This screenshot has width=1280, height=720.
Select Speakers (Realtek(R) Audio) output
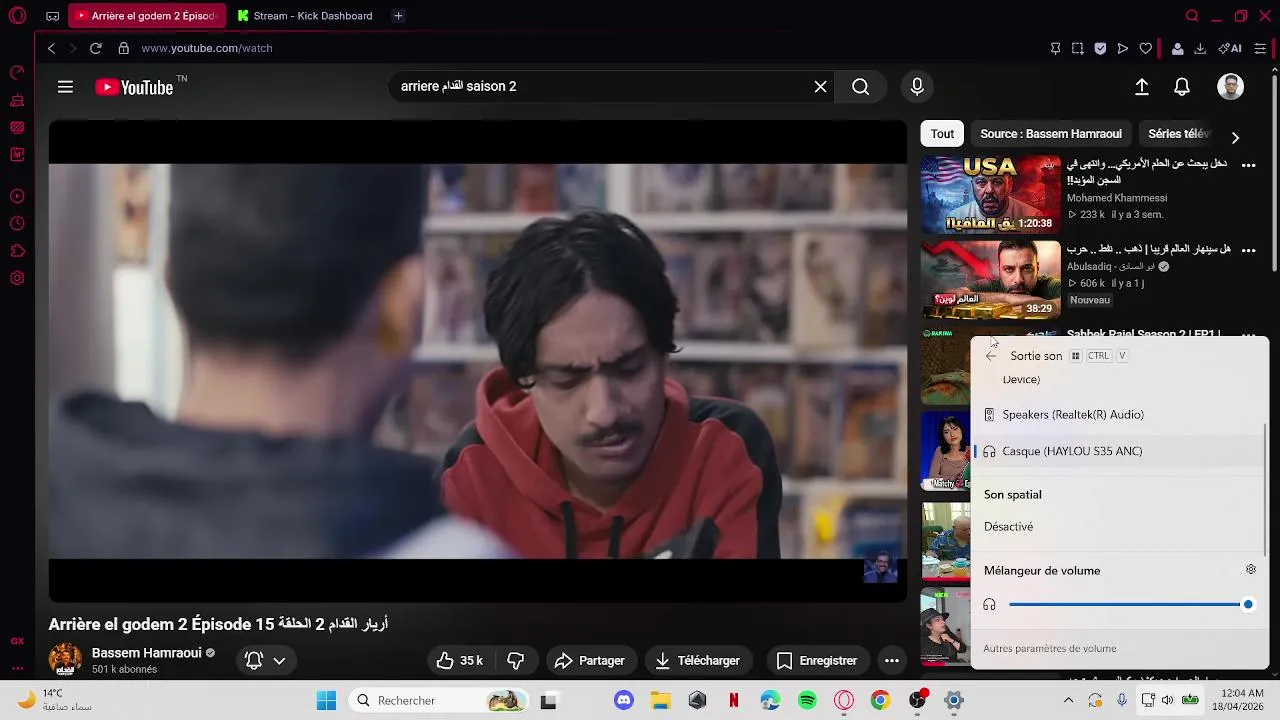pyautogui.click(x=1118, y=415)
